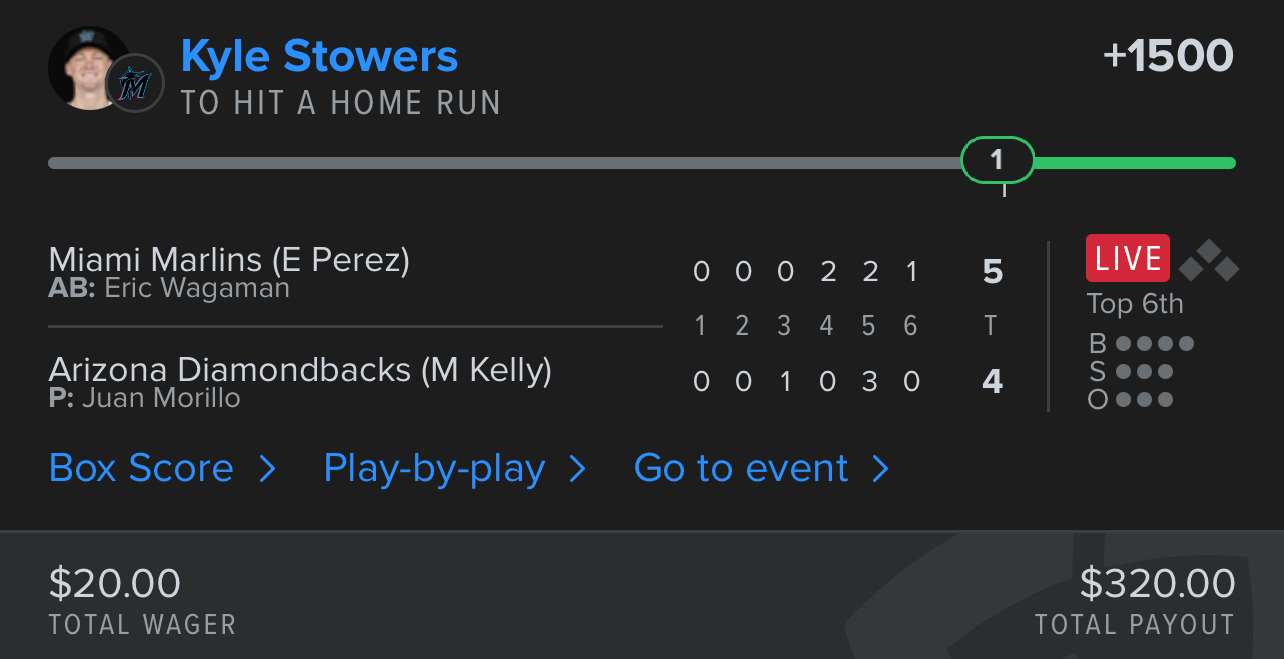The image size is (1284, 659).
Task: Click the baseball diamond bases icon
Action: [1209, 262]
